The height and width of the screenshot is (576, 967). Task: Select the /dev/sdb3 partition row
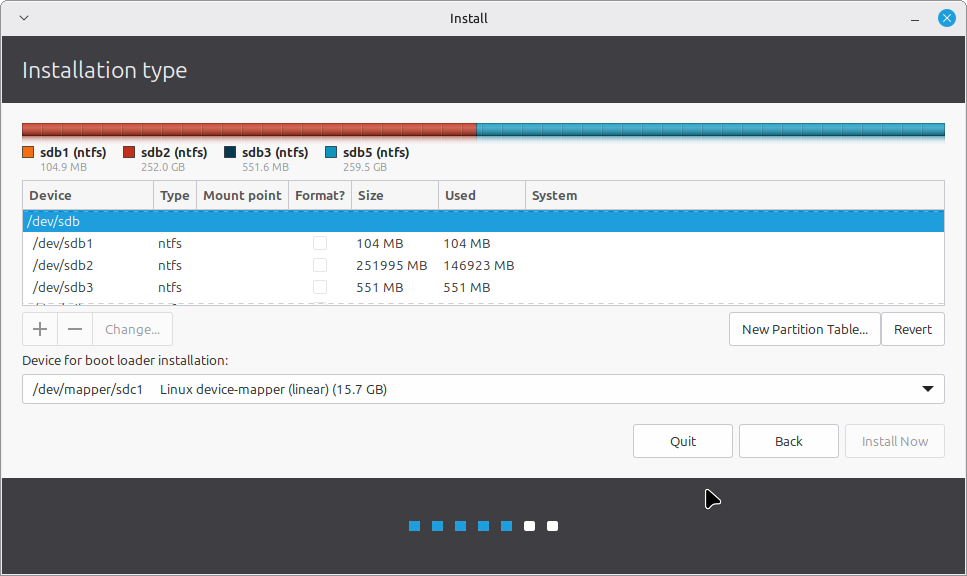click(484, 287)
